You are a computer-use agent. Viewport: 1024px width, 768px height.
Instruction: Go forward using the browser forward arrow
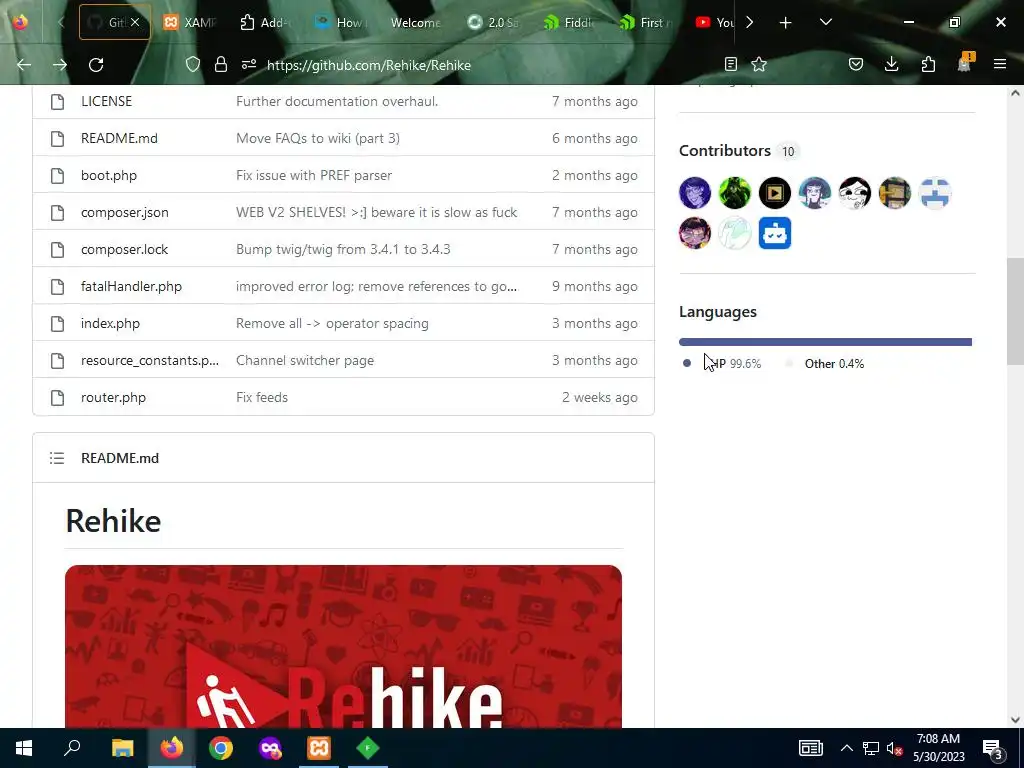(60, 65)
